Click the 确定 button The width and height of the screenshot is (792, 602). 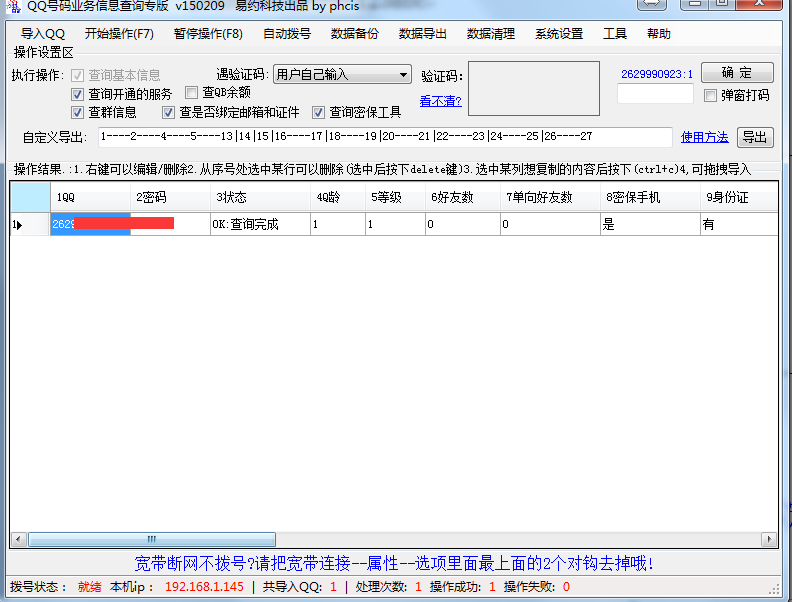coord(737,73)
